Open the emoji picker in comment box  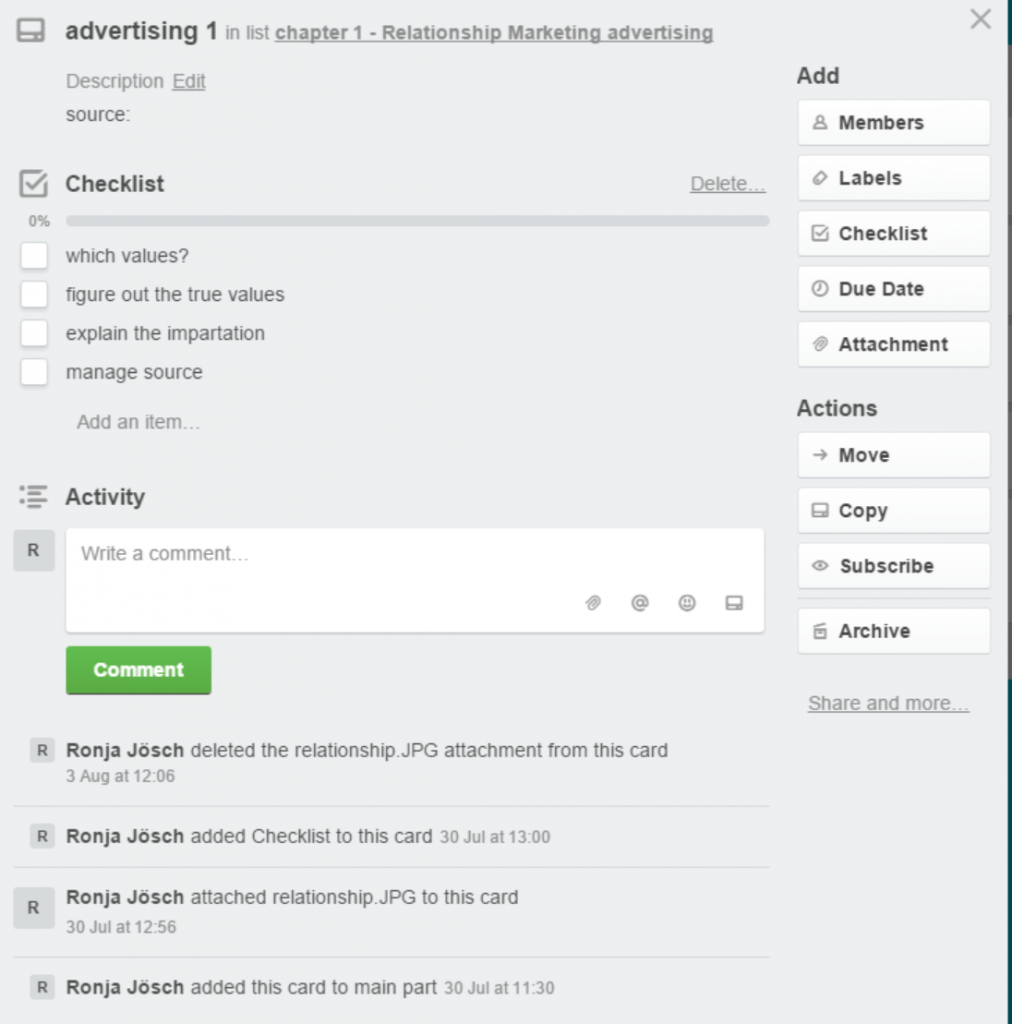coord(687,603)
